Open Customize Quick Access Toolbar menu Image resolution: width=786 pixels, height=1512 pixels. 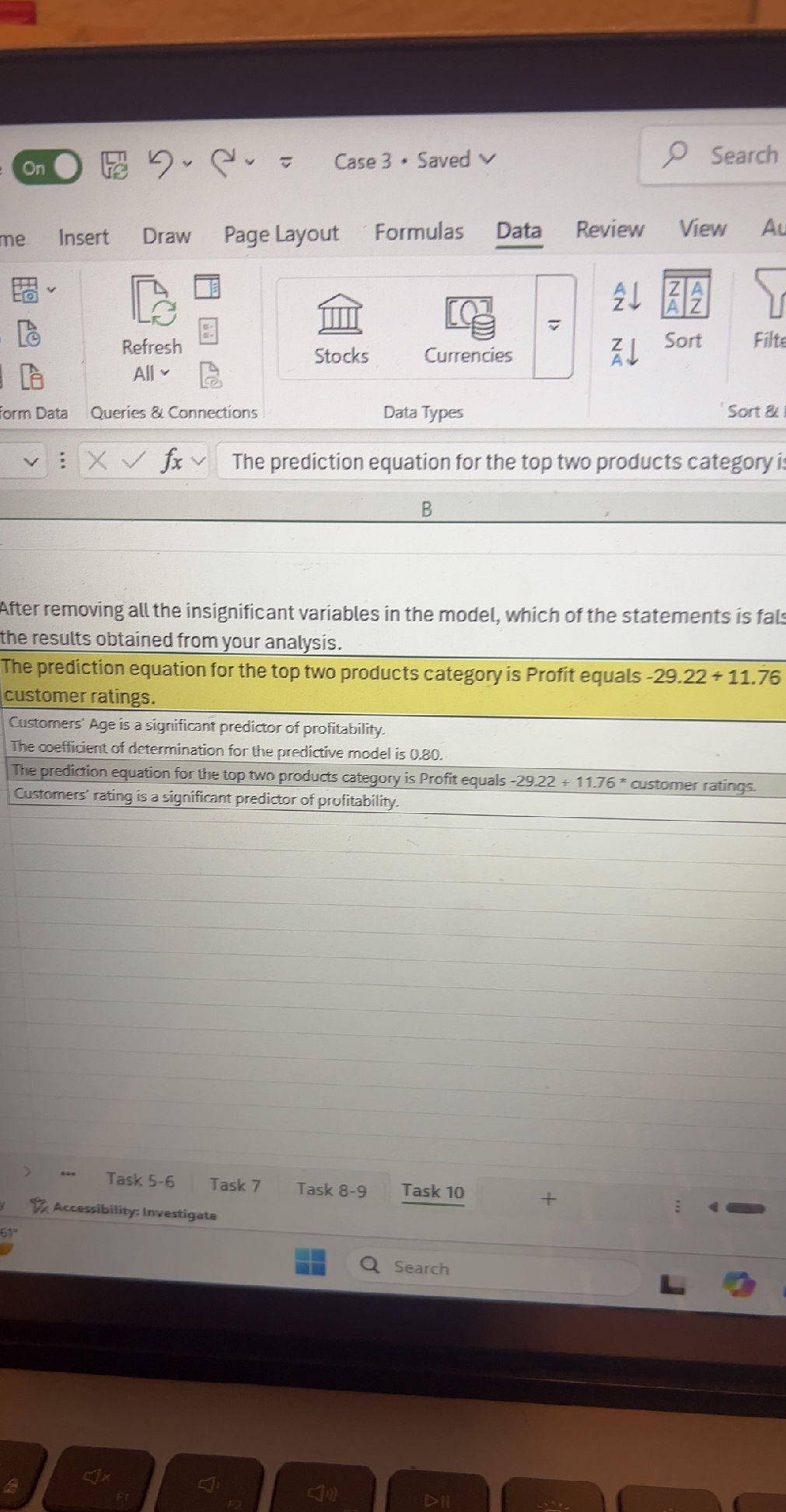click(286, 162)
